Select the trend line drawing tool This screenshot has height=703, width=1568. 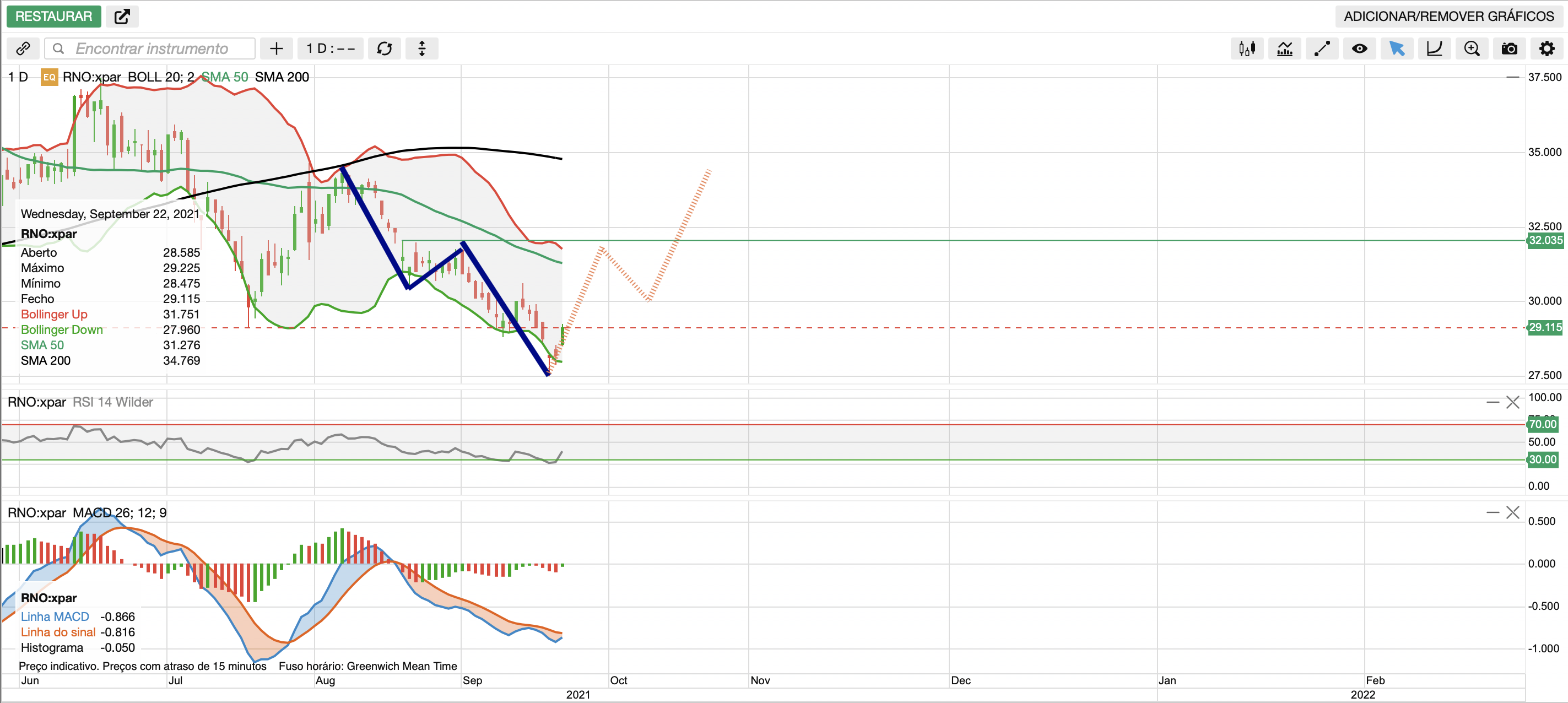pyautogui.click(x=1322, y=48)
